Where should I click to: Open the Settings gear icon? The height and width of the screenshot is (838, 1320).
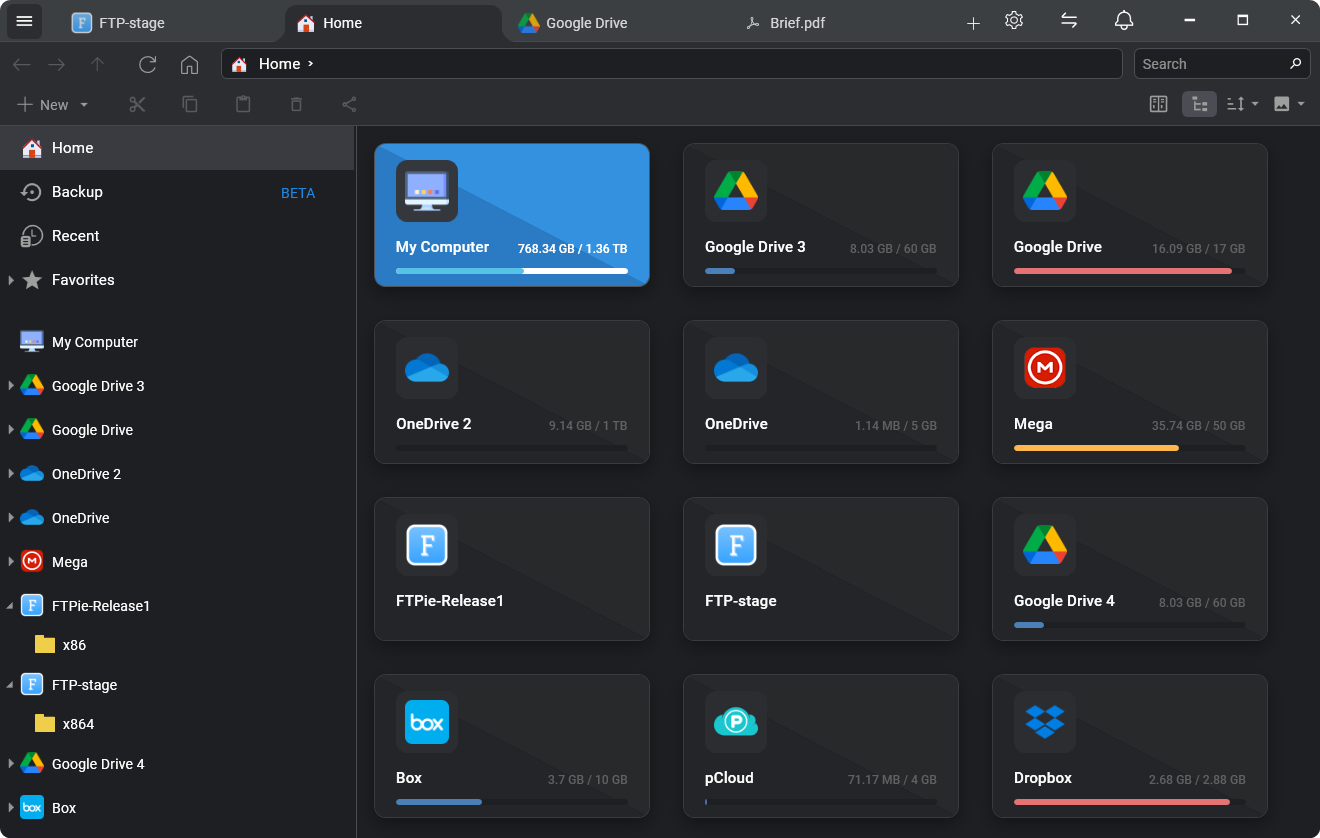(x=1013, y=20)
